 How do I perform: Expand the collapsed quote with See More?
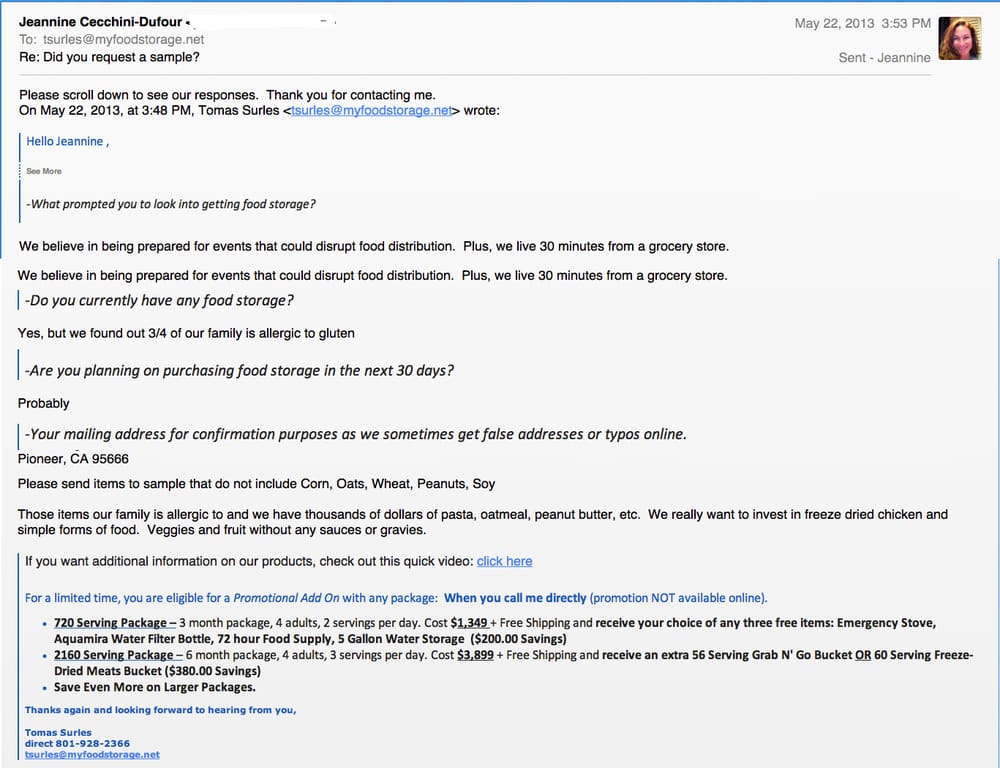(43, 171)
